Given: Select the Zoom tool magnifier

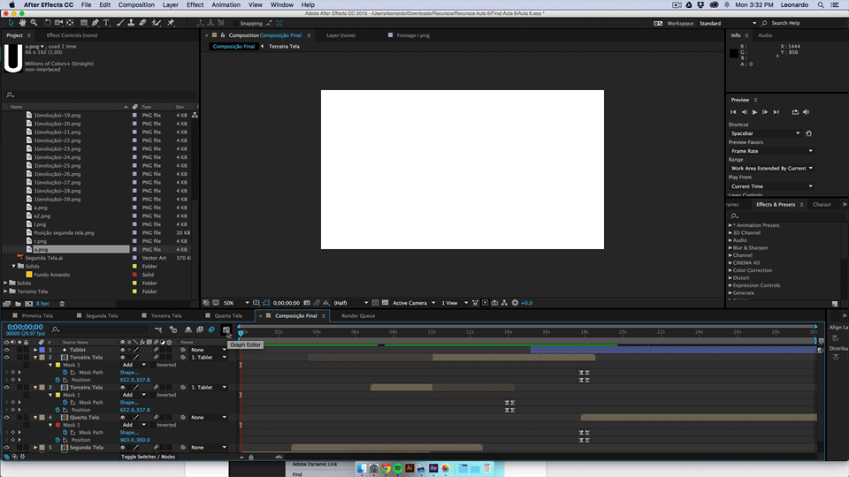Looking at the screenshot, I should (34, 23).
